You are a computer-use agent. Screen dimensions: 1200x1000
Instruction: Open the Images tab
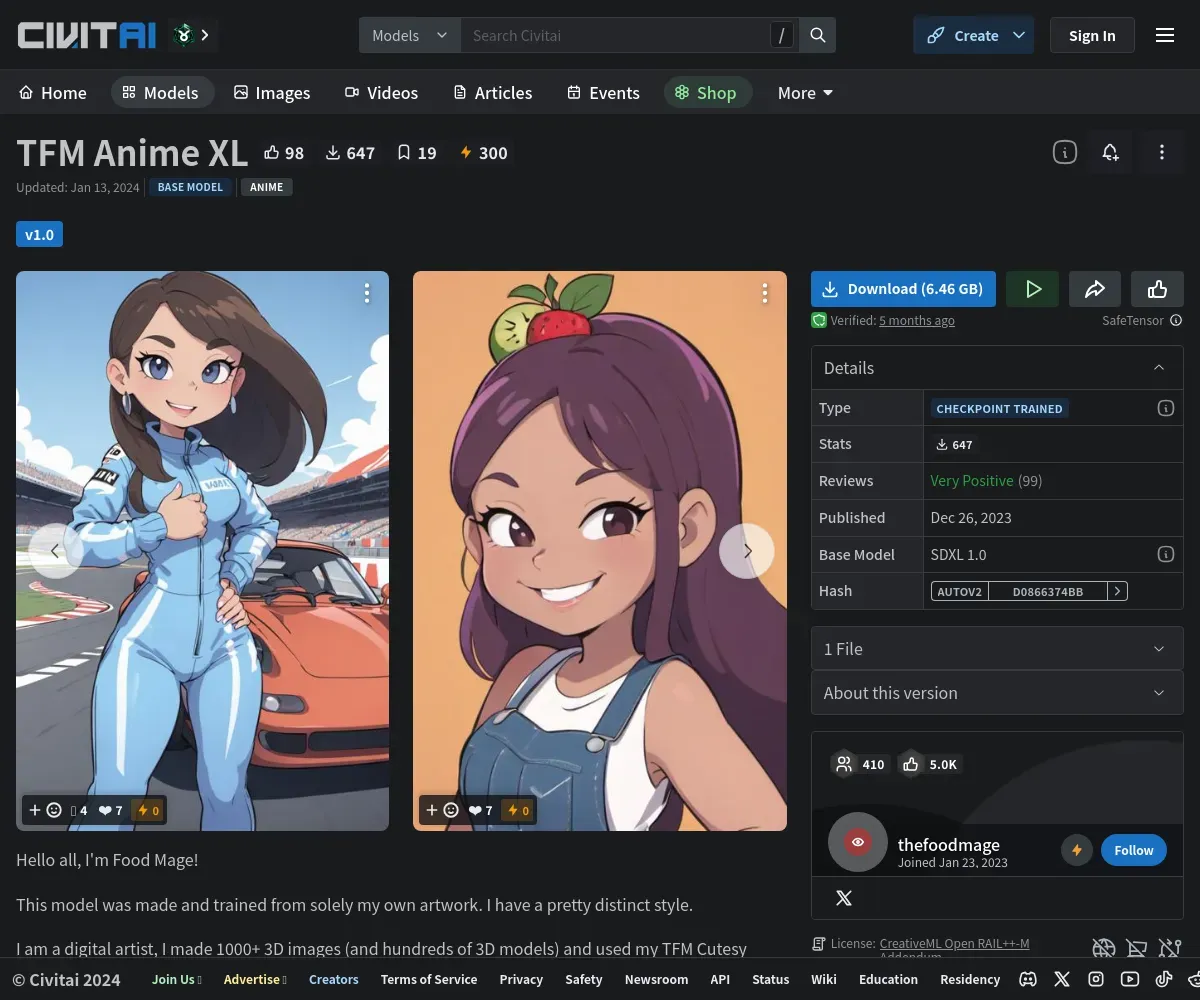tap(272, 92)
